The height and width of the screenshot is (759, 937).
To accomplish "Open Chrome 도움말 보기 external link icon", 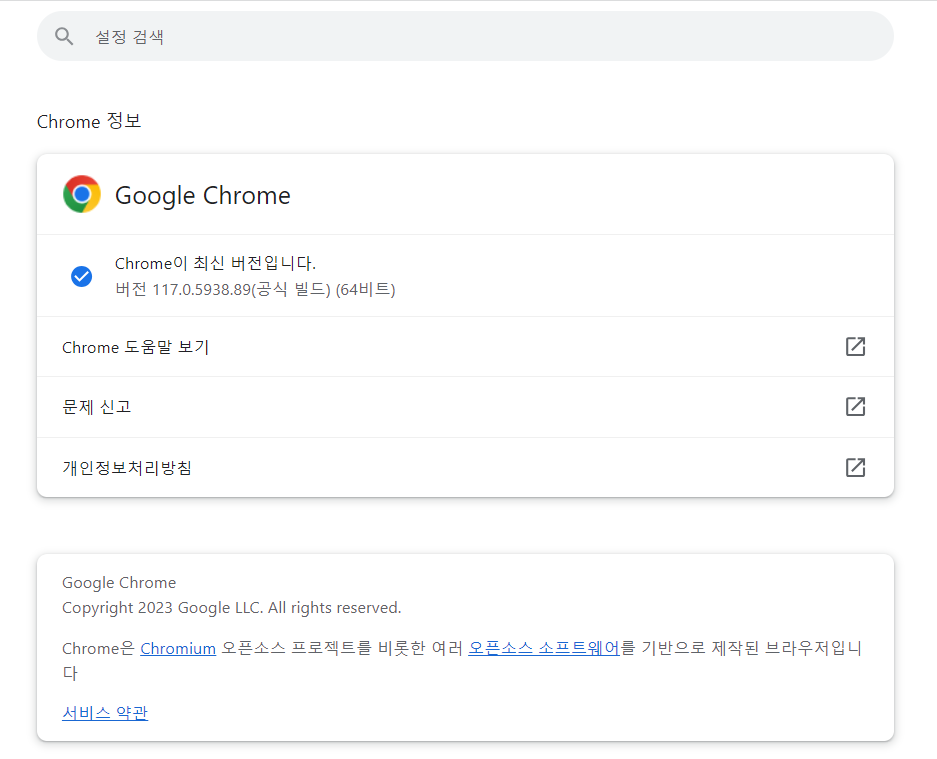I will pyautogui.click(x=855, y=346).
